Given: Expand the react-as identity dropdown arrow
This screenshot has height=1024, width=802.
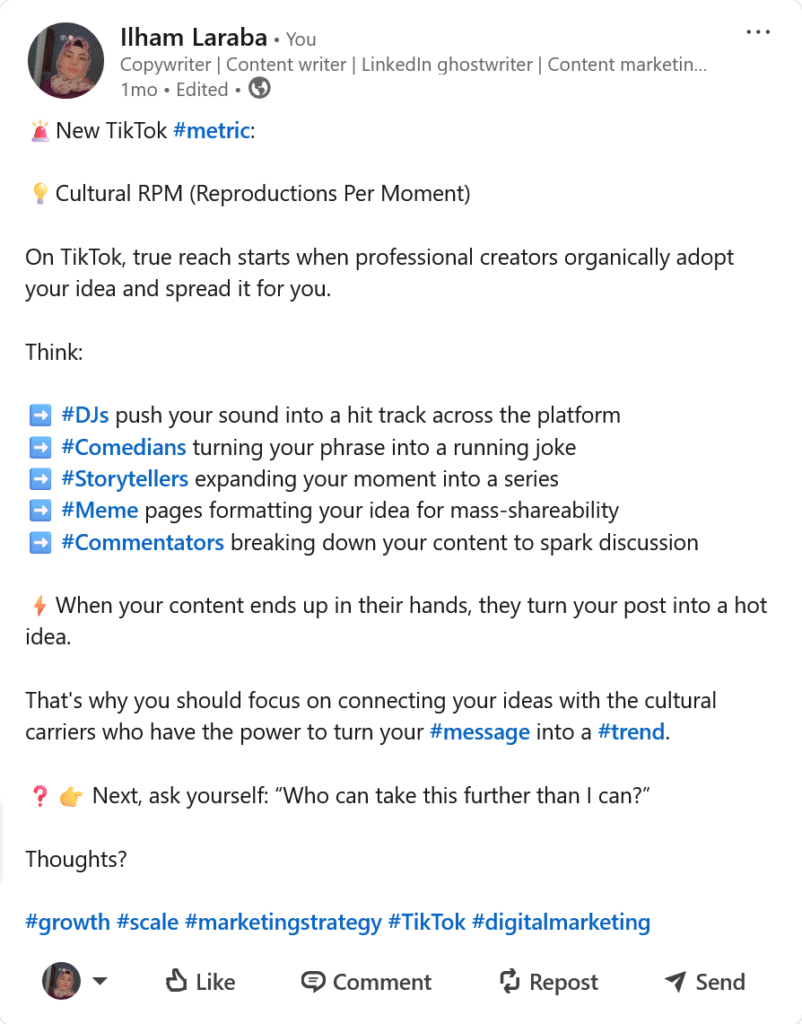Looking at the screenshot, I should [x=100, y=981].
